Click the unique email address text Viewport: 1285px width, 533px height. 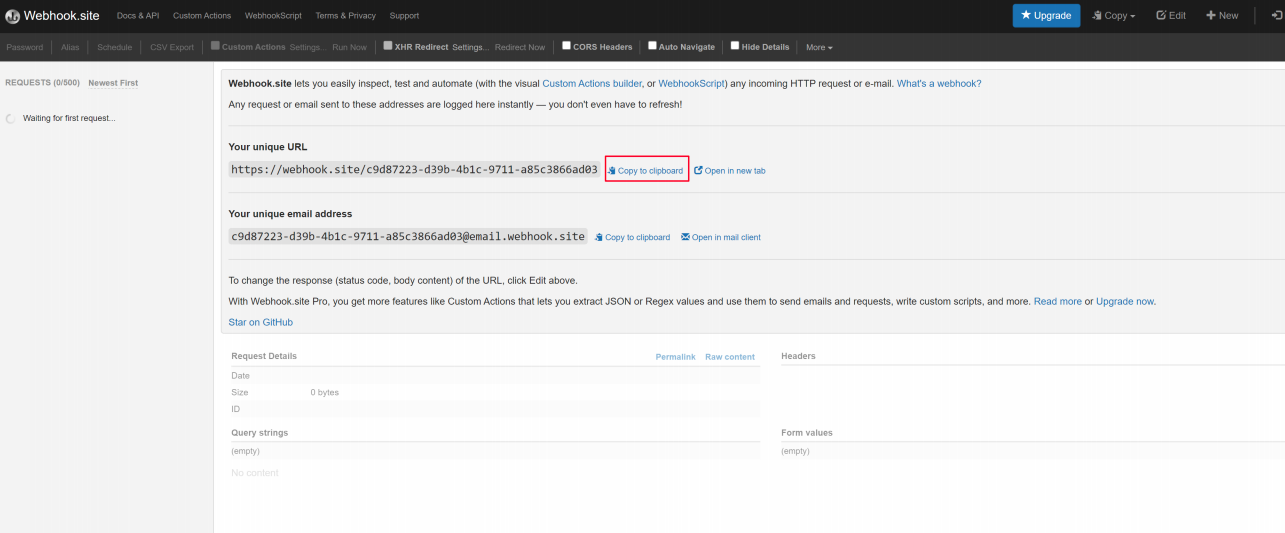408,237
